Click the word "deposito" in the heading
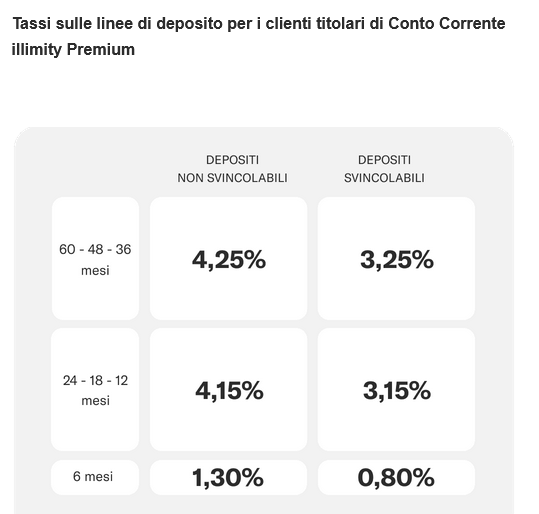 (189, 24)
